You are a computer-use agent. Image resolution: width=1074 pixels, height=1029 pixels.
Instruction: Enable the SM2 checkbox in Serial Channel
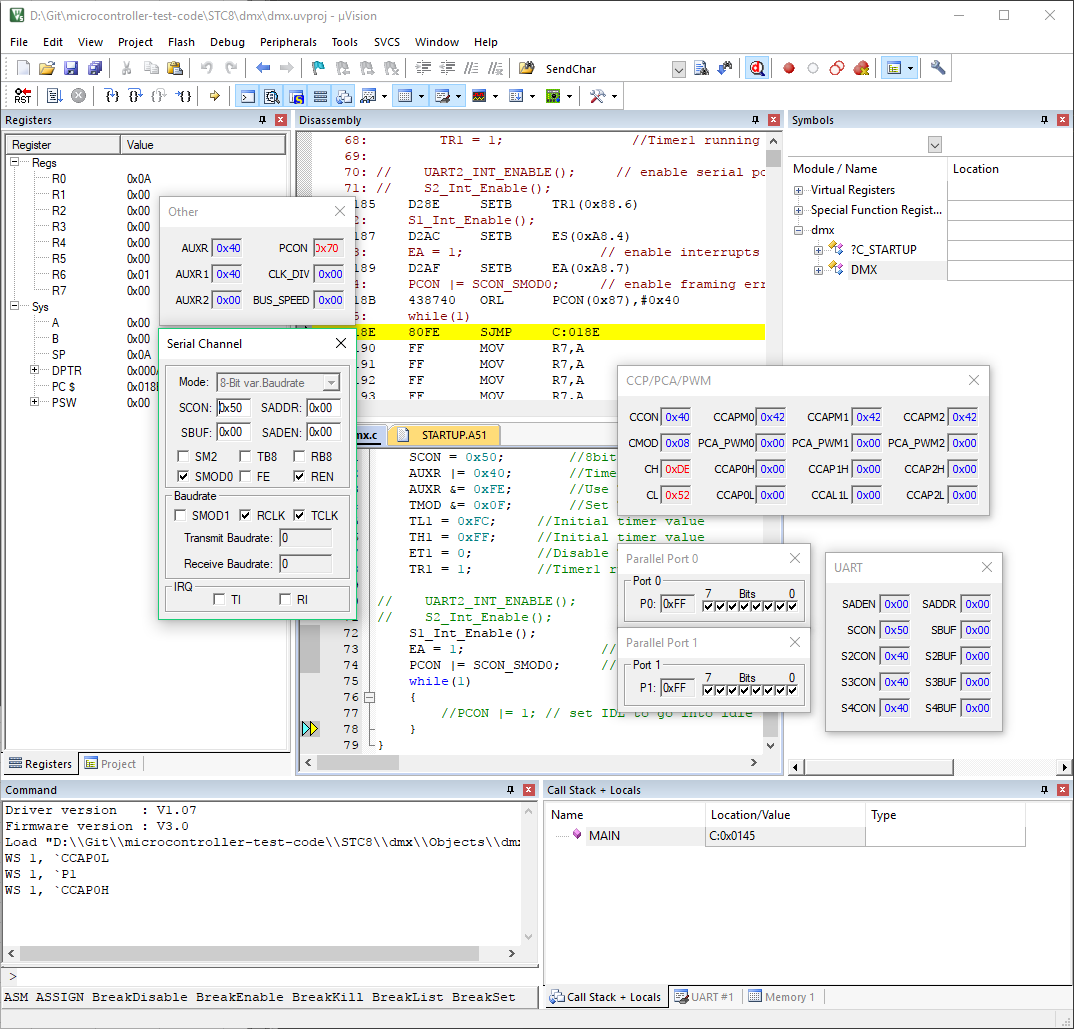[x=181, y=457]
